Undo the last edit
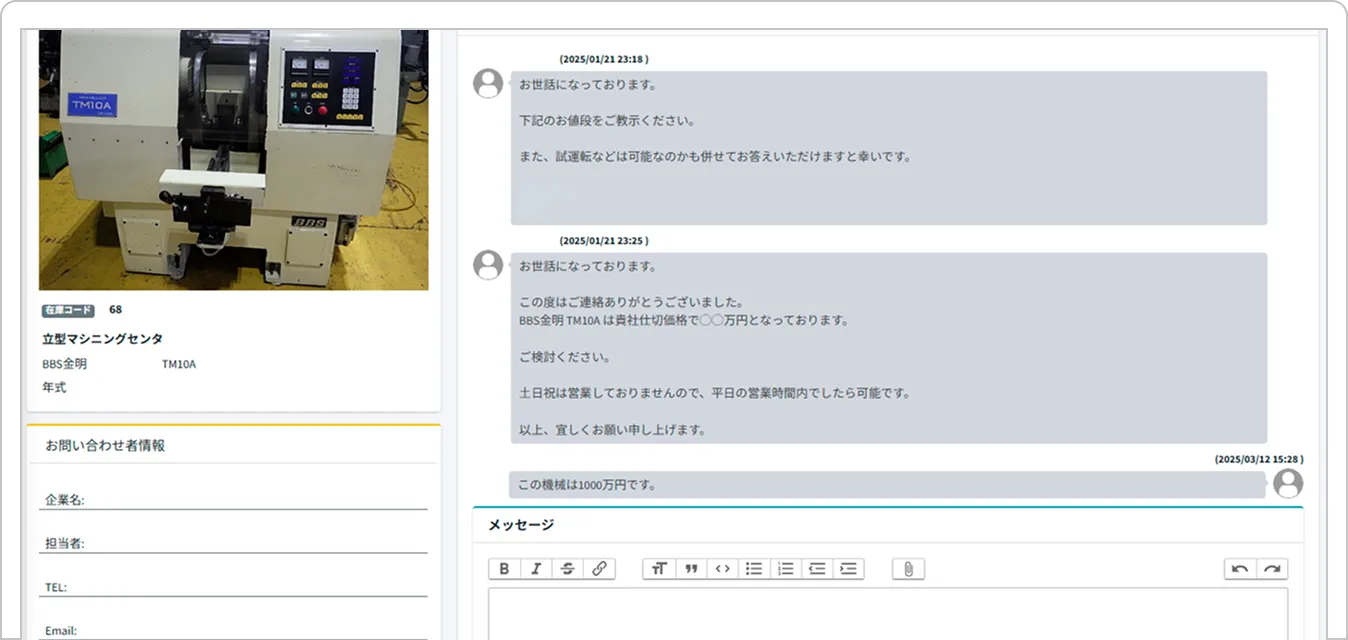The height and width of the screenshot is (640, 1348). pyautogui.click(x=1240, y=568)
